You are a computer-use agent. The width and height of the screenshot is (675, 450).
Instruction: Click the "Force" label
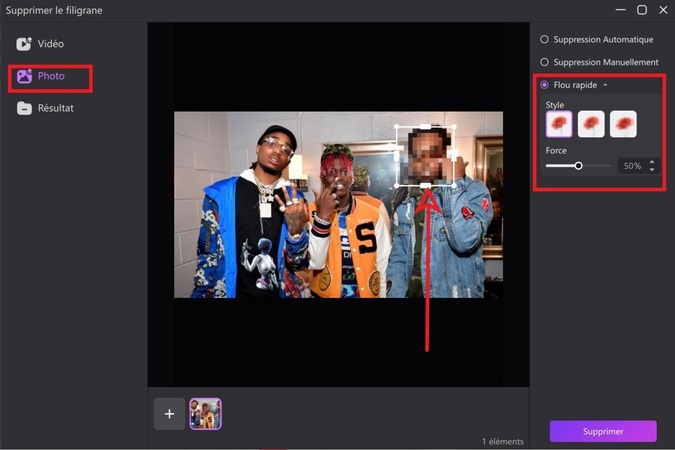point(556,151)
